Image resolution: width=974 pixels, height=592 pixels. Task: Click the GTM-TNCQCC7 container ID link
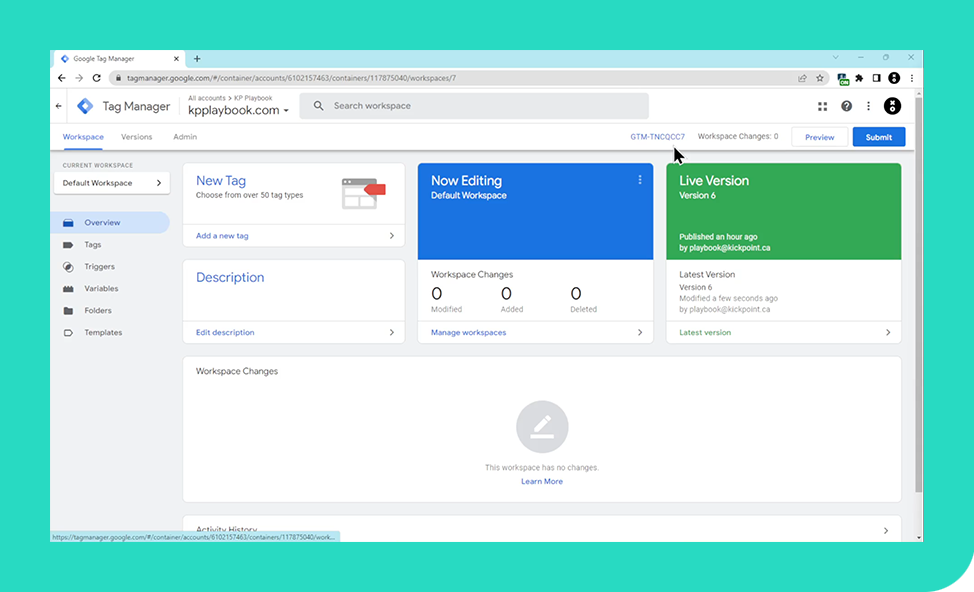pos(657,136)
